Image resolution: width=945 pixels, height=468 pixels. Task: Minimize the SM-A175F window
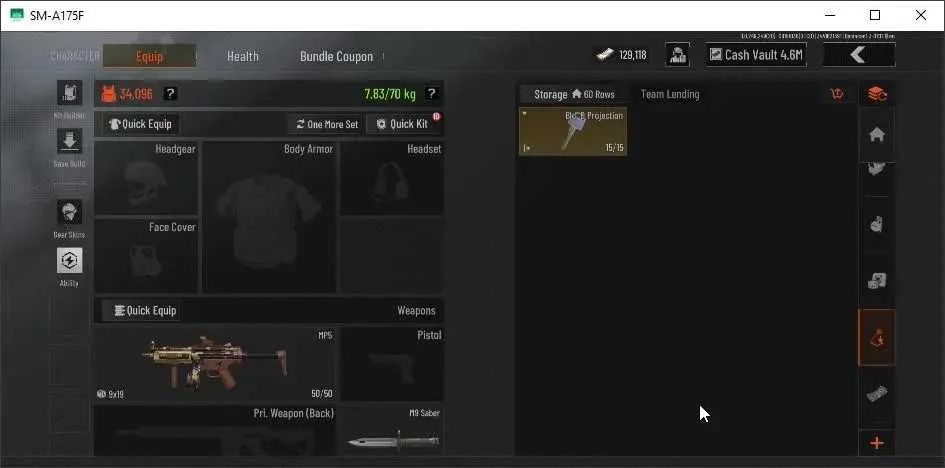[x=829, y=15]
